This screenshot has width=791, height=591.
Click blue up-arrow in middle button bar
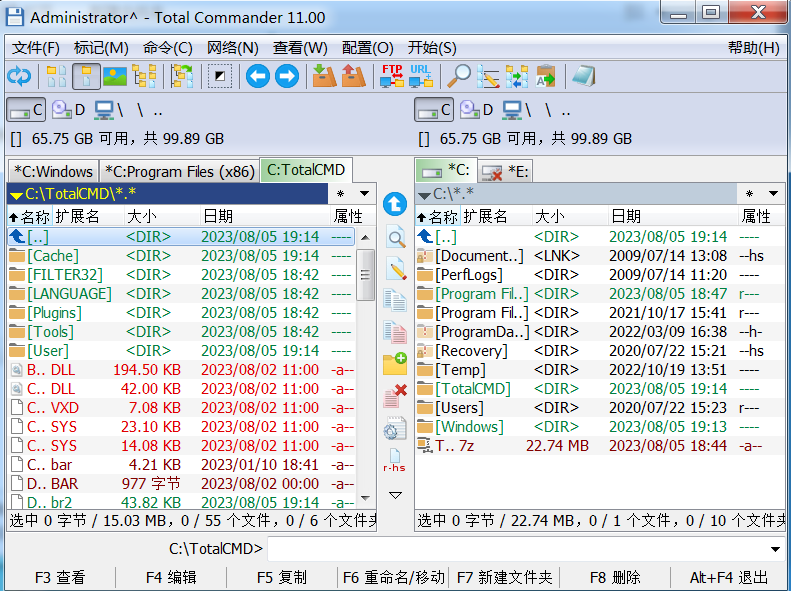tap(395, 204)
